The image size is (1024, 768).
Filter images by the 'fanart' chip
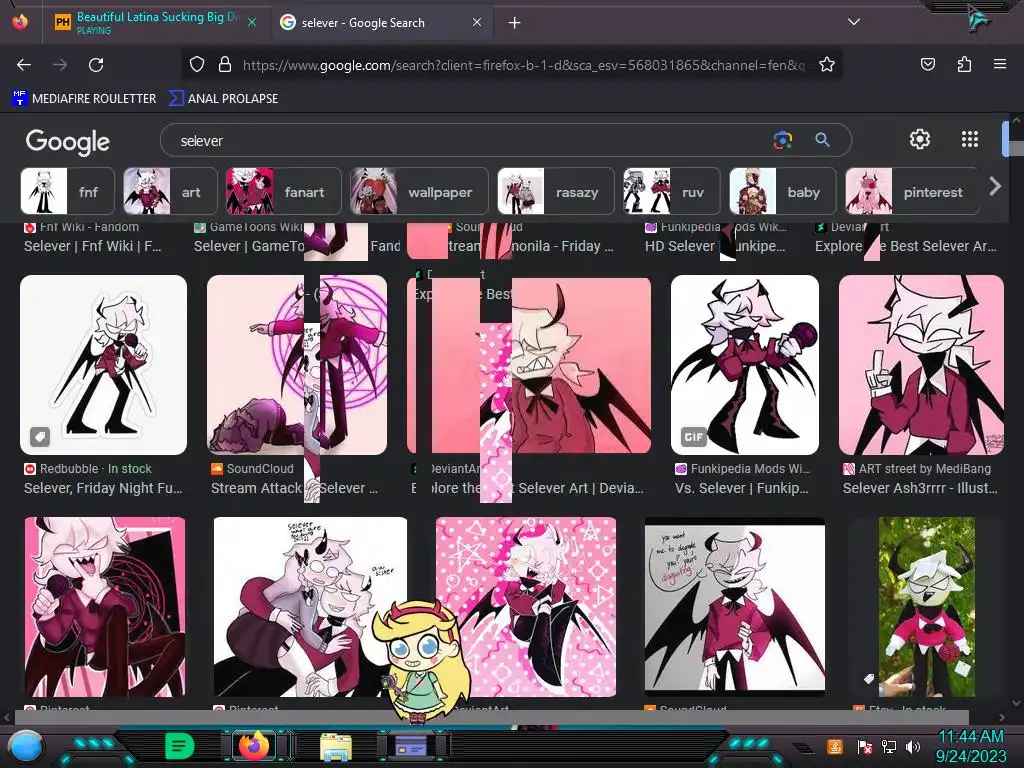(283, 191)
